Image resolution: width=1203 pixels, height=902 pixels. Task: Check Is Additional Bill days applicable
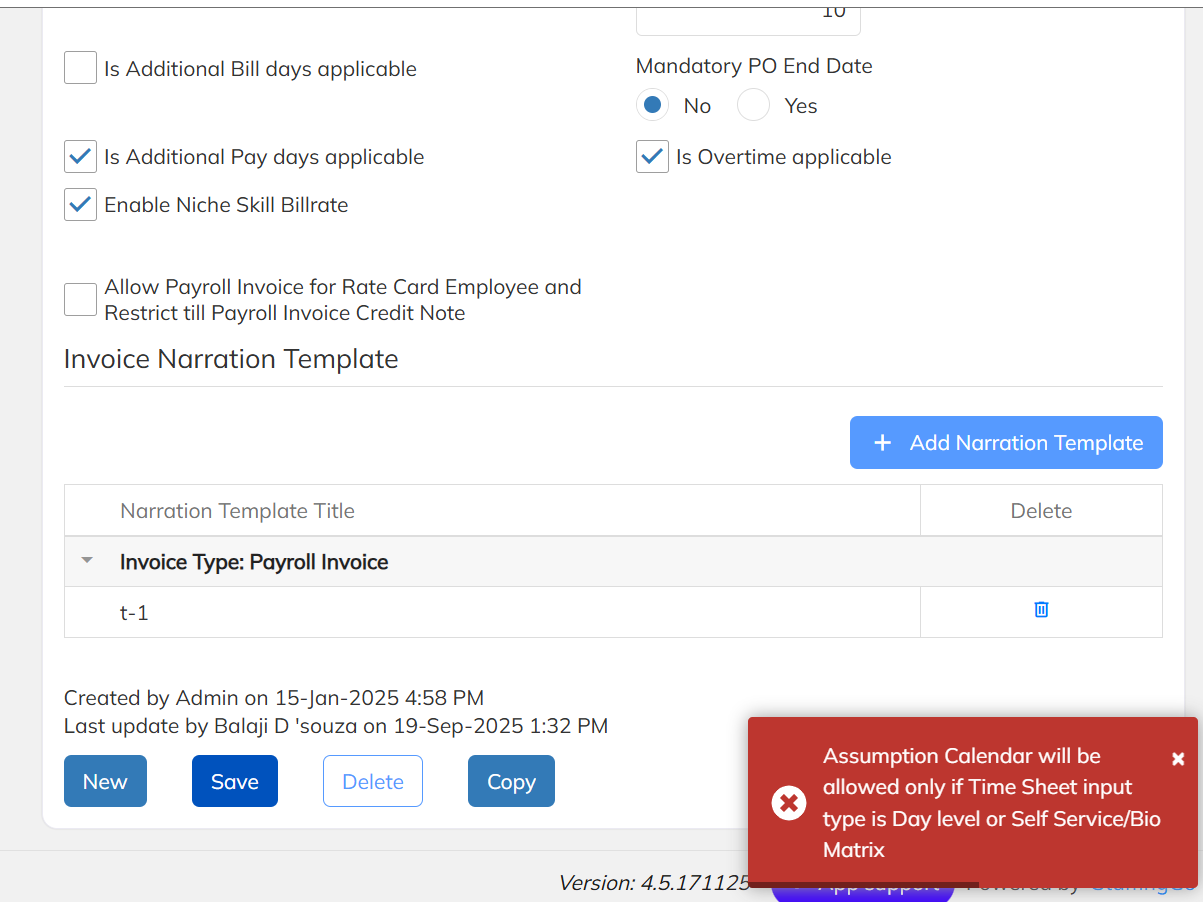coord(80,69)
